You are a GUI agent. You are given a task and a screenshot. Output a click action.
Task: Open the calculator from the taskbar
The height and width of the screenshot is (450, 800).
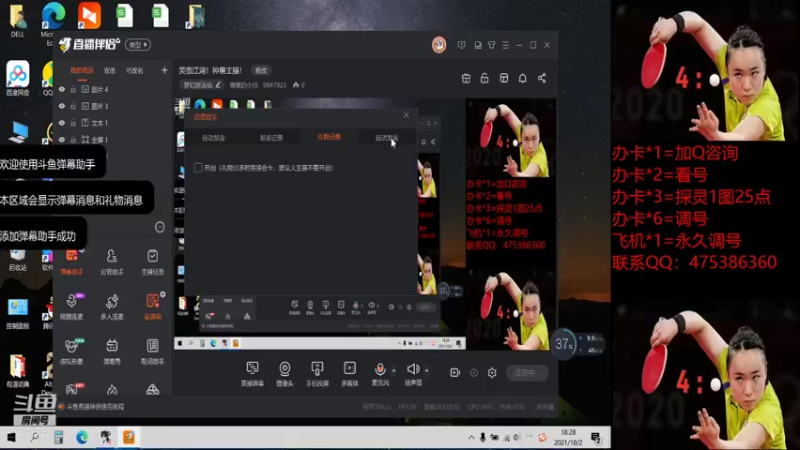coord(59,437)
